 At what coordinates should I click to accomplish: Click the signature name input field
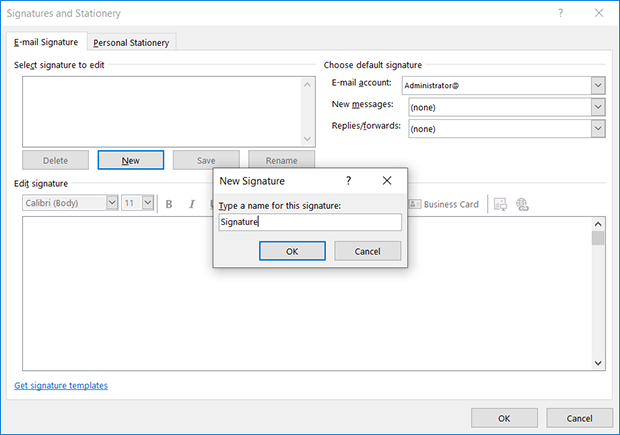click(x=310, y=222)
